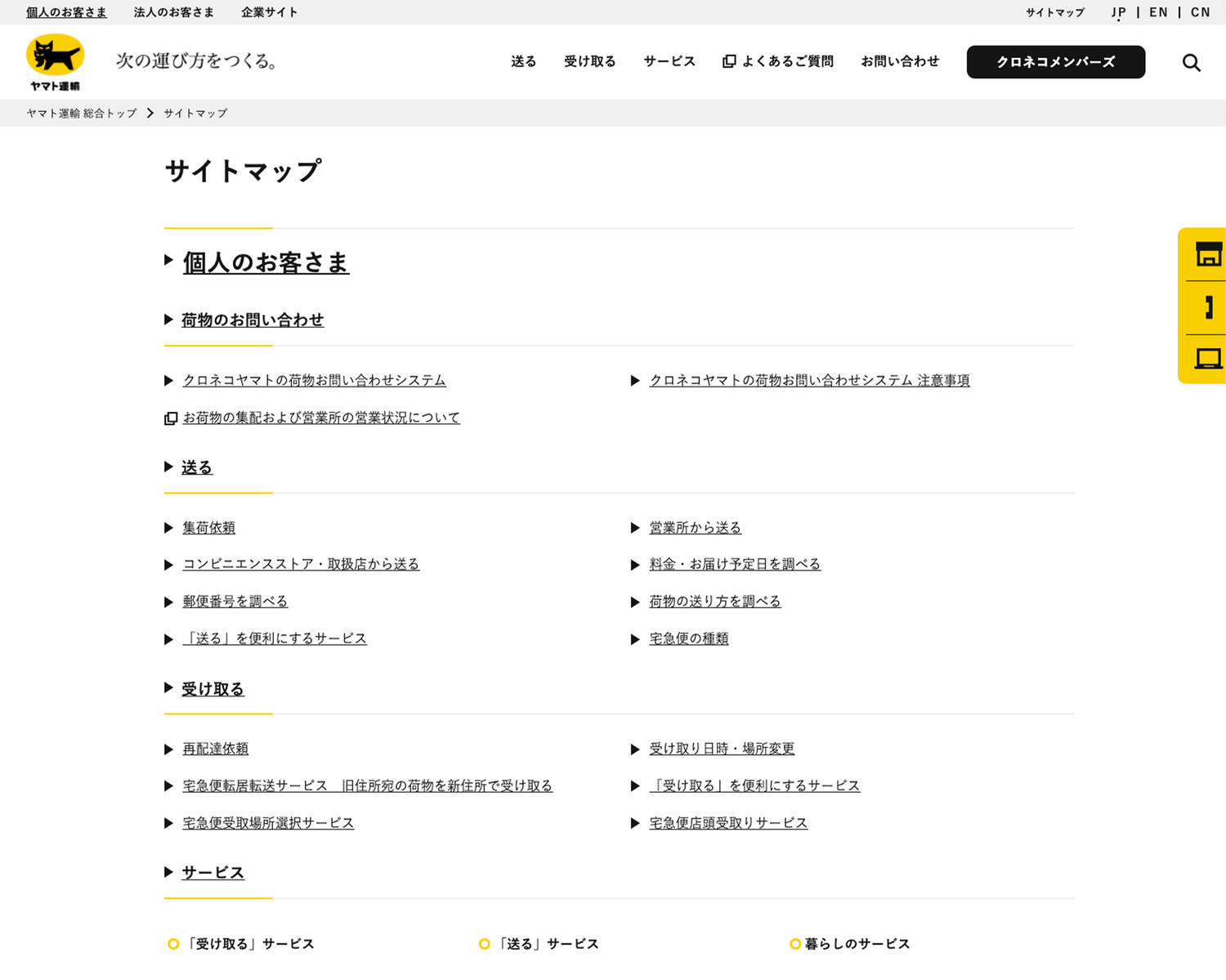
Task: Open the 受け取り日時・場所変更 link
Action: (722, 749)
